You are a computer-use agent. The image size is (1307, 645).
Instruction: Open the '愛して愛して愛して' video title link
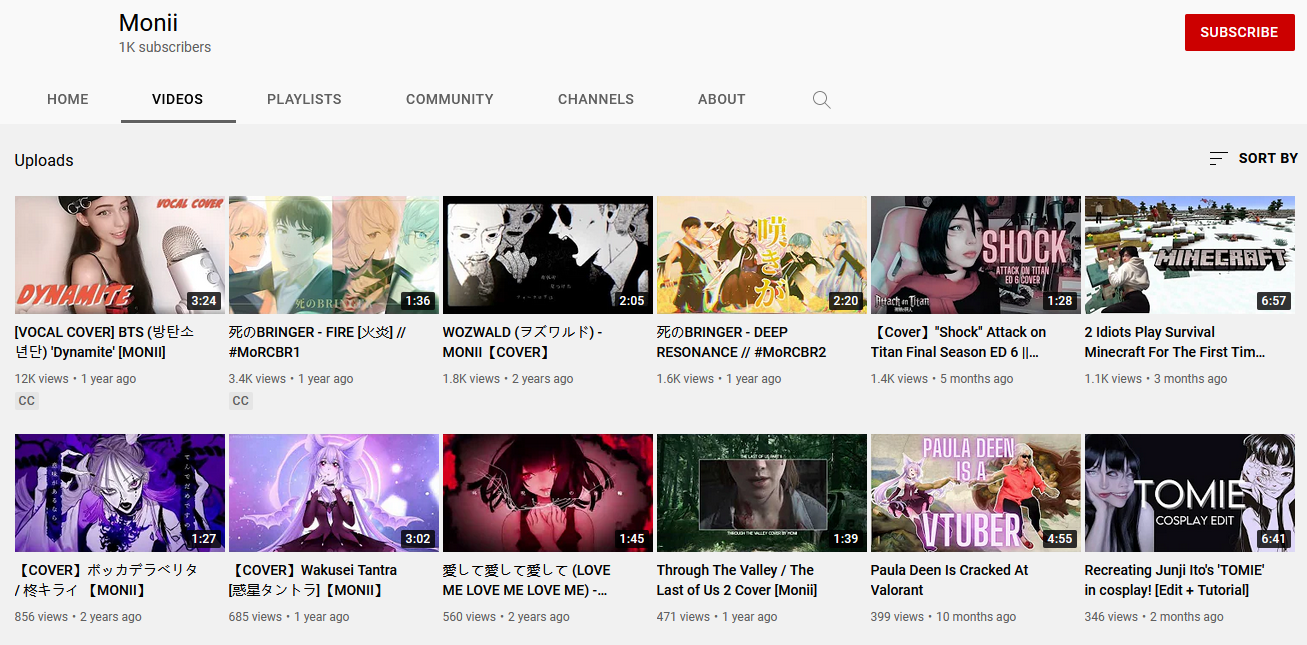(x=527, y=580)
